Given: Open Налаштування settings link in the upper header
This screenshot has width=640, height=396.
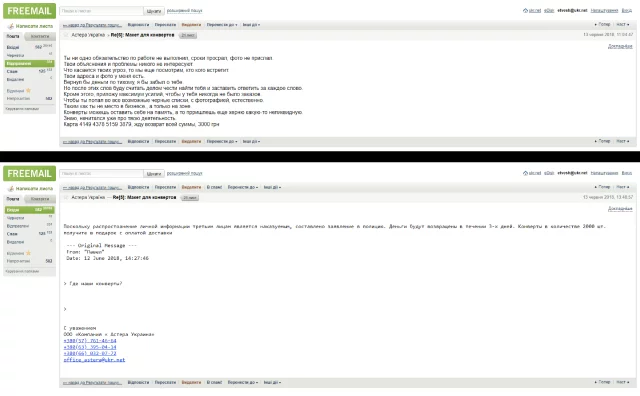Looking at the screenshot, I should [604, 11].
